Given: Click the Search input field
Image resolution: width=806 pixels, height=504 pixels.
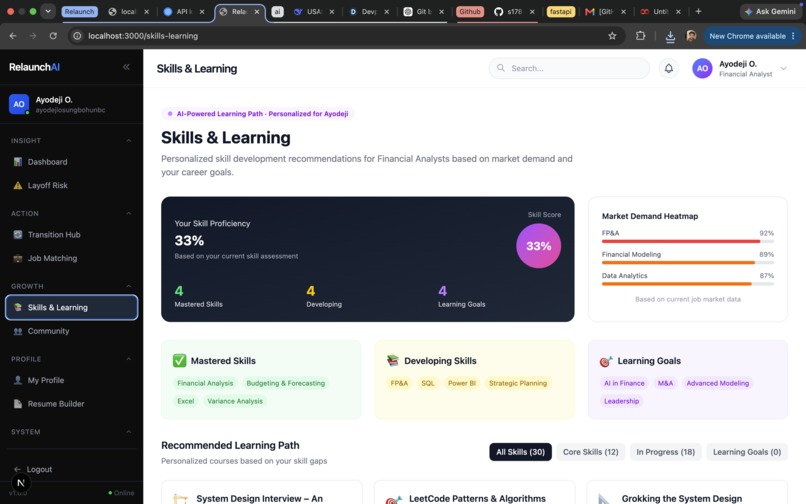Looking at the screenshot, I should tap(569, 68).
